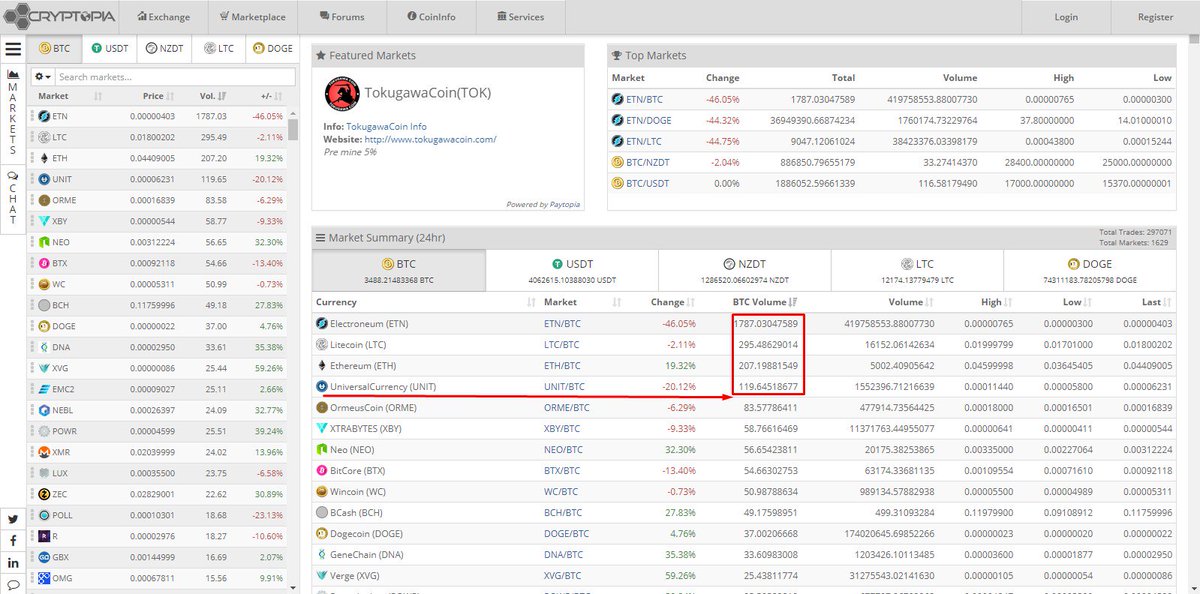The width and height of the screenshot is (1200, 594).
Task: Click the Ethereum icon in Market Summary
Action: (x=322, y=365)
